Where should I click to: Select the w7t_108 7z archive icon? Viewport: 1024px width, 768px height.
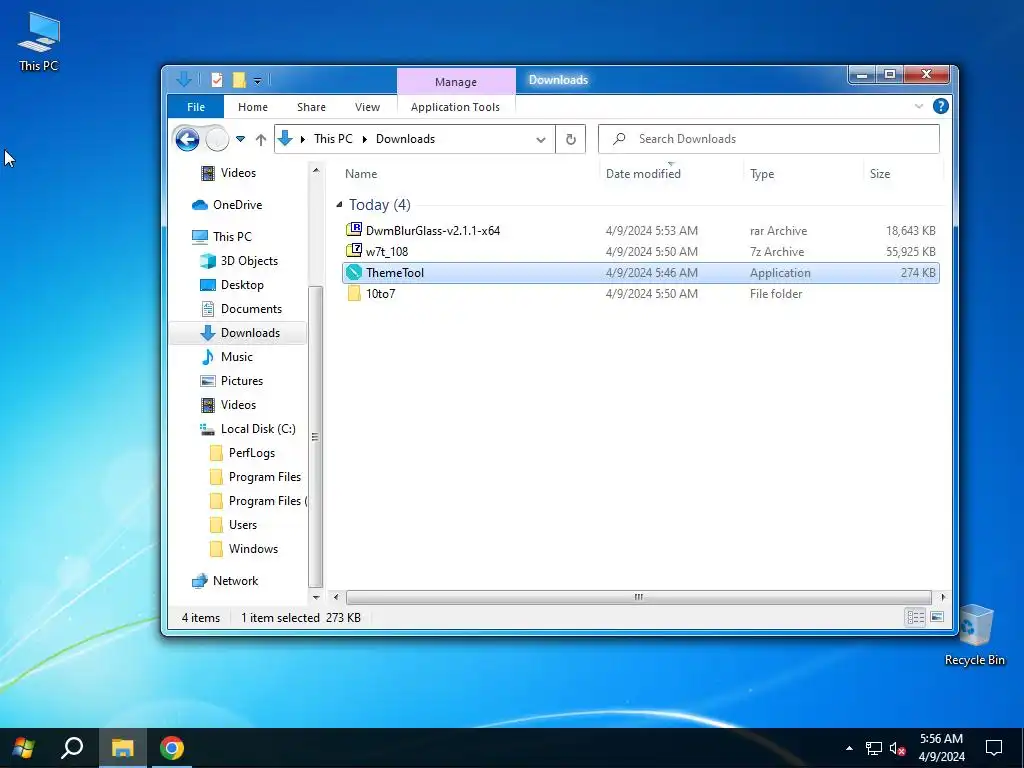point(354,251)
